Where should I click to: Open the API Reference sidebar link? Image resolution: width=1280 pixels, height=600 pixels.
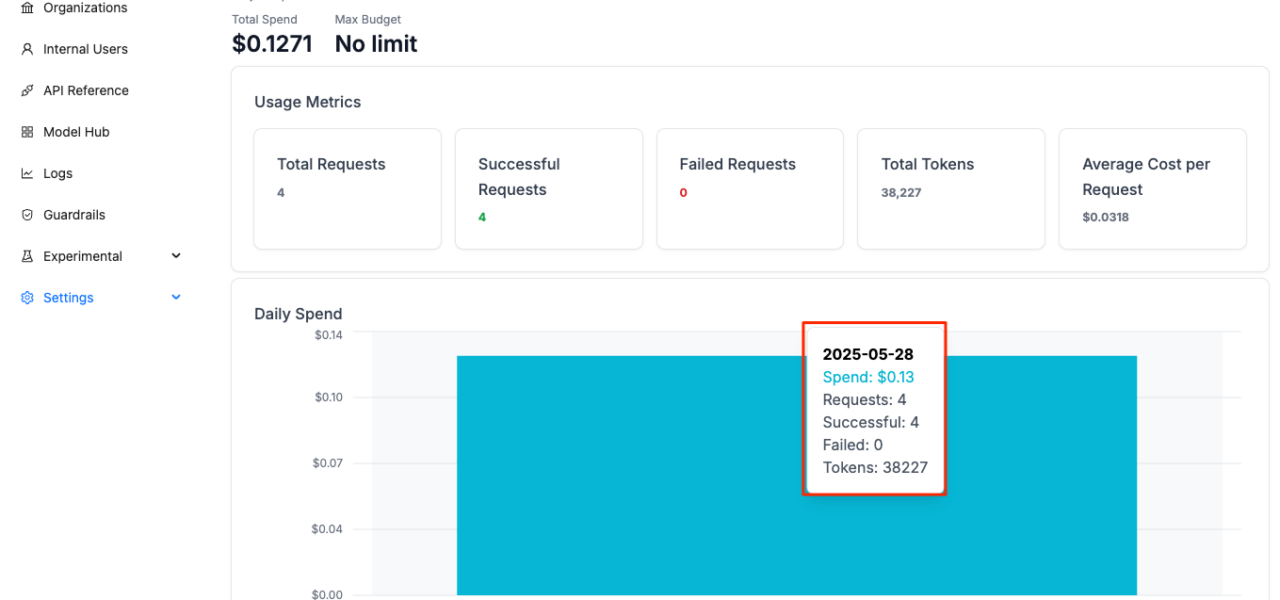(x=86, y=91)
